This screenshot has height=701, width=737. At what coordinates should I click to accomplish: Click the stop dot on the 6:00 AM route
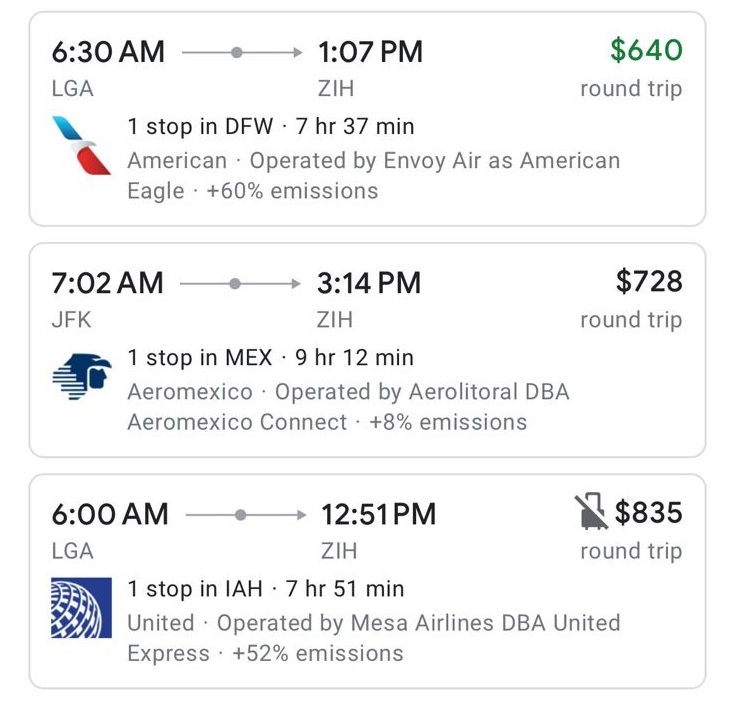pyautogui.click(x=240, y=515)
